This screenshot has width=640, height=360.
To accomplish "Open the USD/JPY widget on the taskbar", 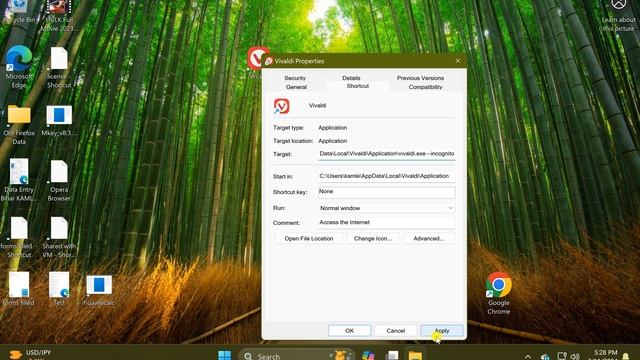I will [x=31, y=354].
